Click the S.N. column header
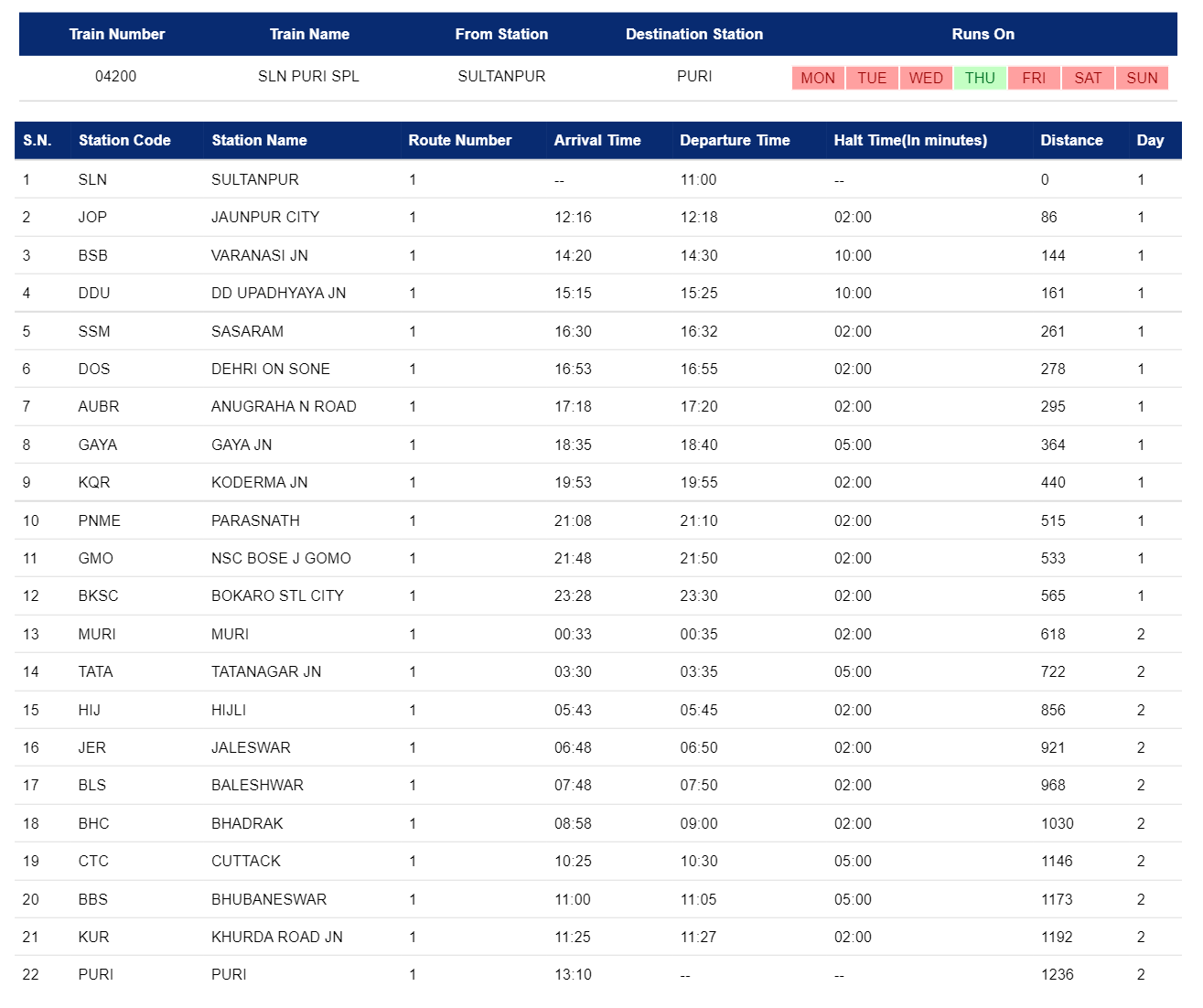The image size is (1203, 1008). pyautogui.click(x=38, y=140)
